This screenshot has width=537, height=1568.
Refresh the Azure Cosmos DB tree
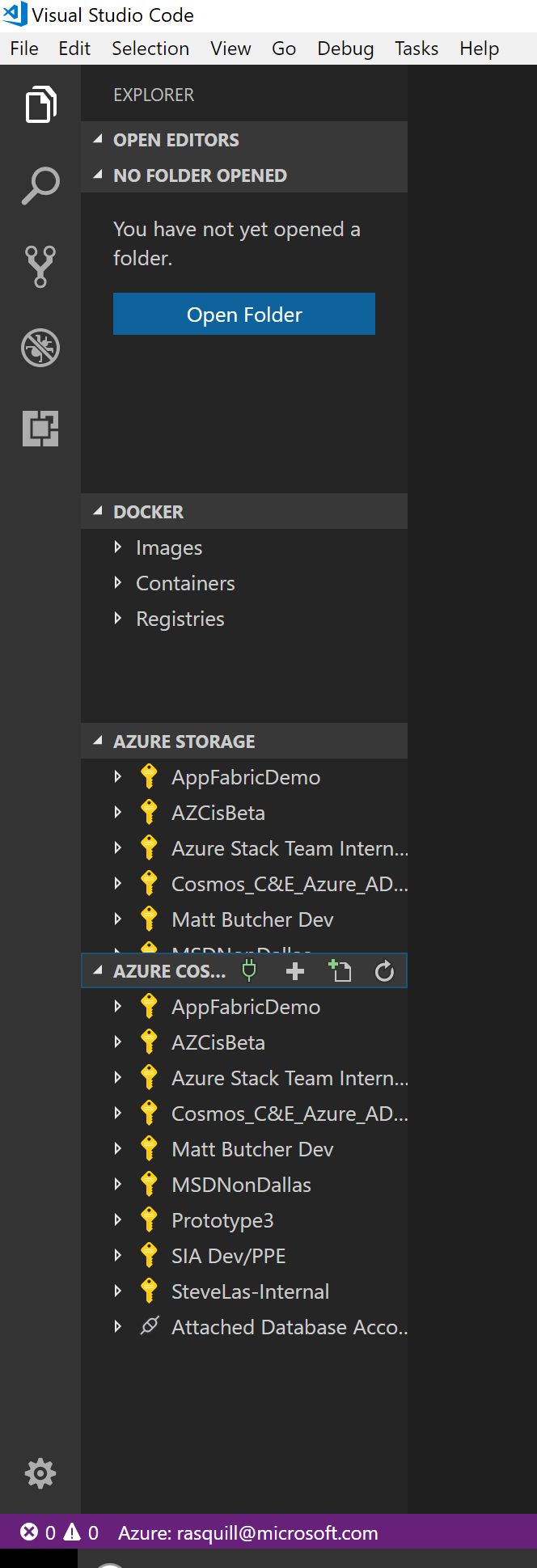click(384, 970)
